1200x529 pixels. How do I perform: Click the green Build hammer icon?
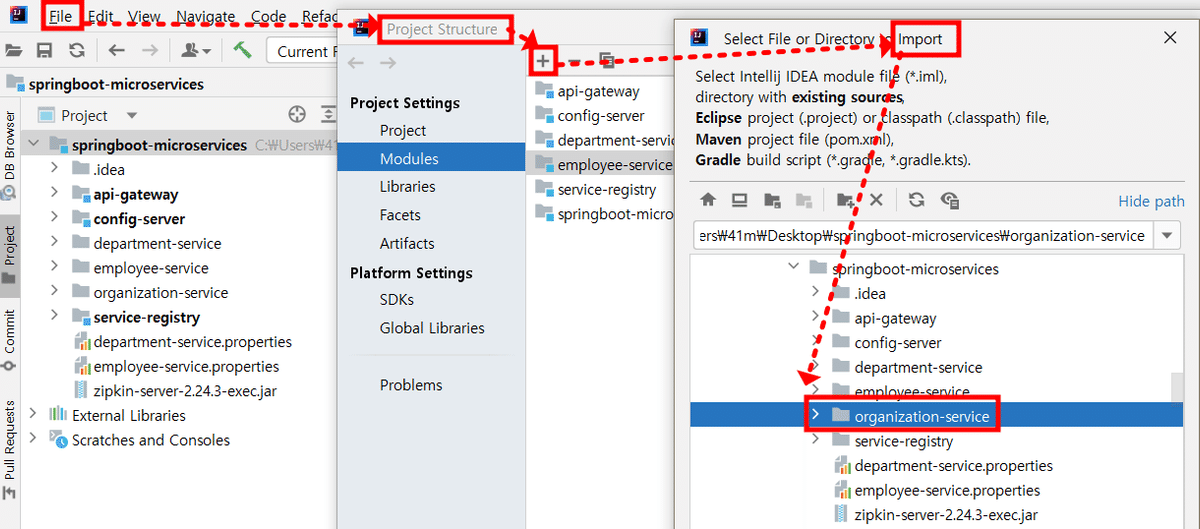coord(242,50)
